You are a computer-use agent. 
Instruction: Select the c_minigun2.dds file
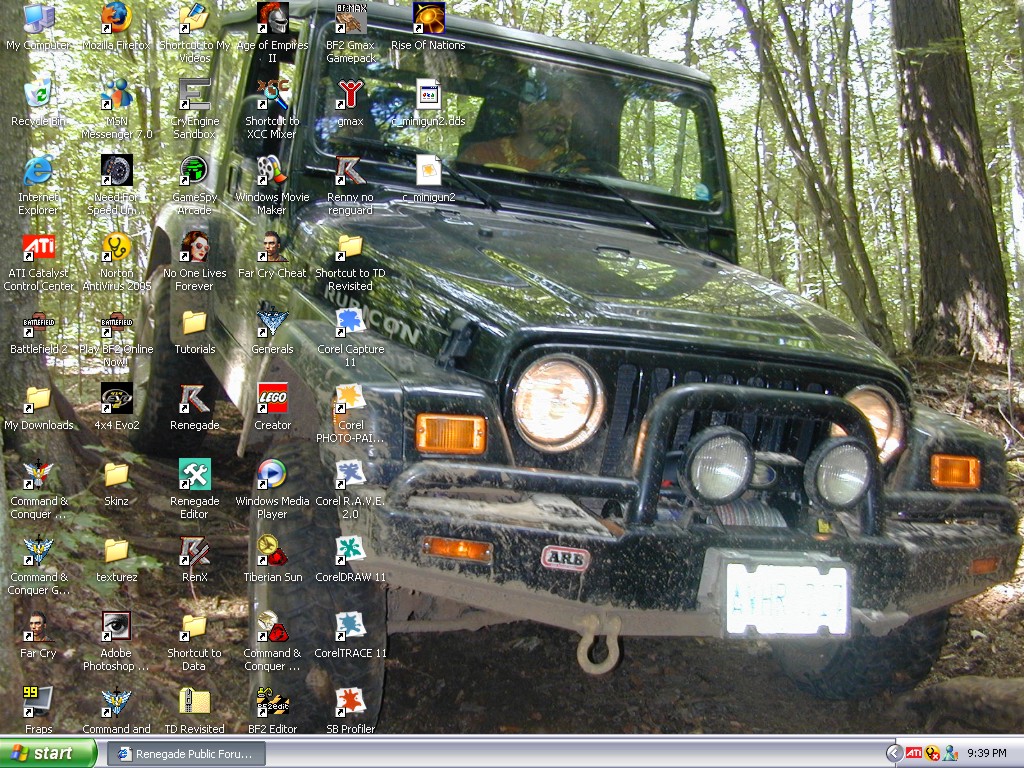[428, 95]
